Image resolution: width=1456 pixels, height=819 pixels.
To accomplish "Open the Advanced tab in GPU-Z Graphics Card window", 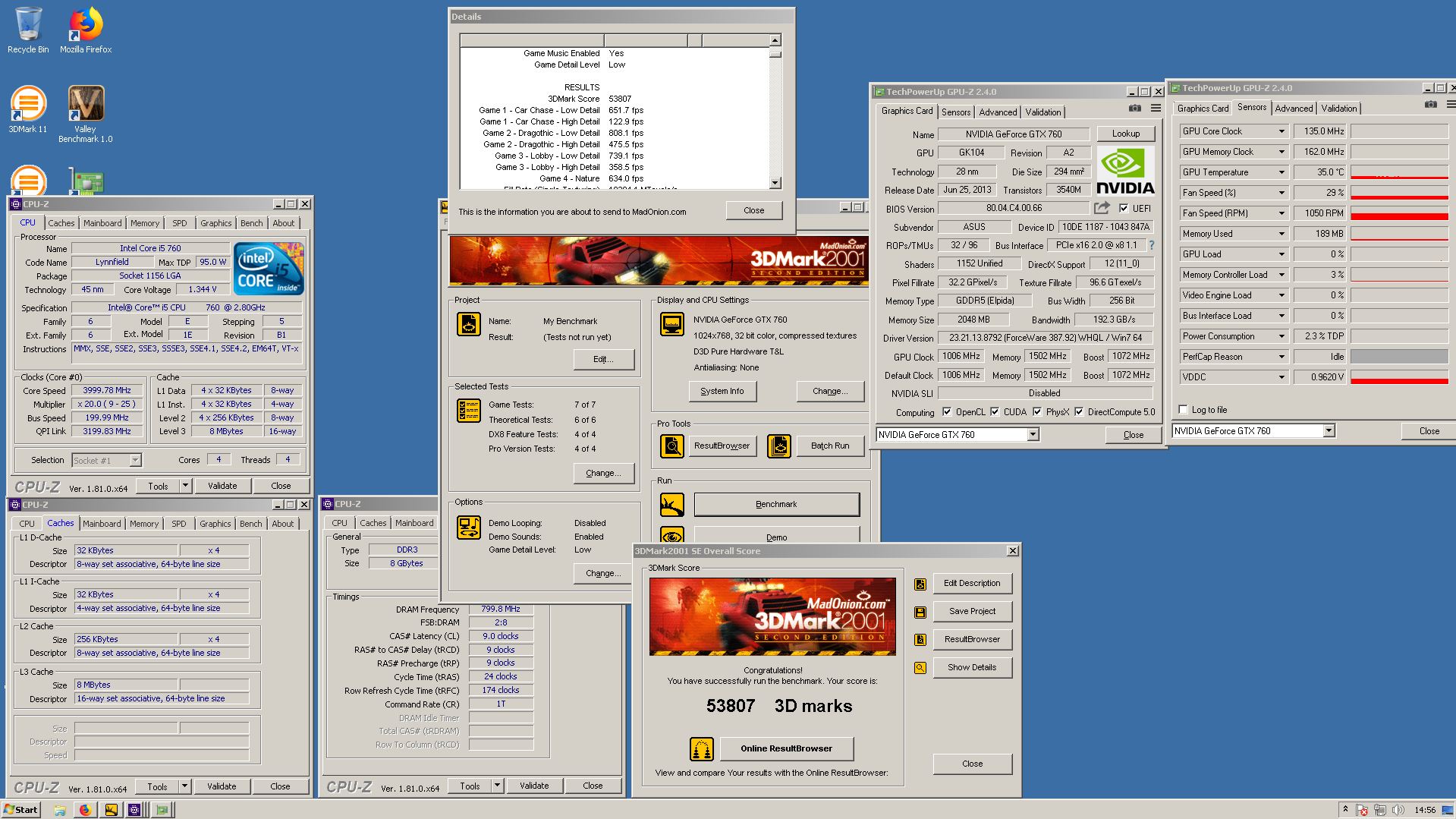I will (x=998, y=112).
